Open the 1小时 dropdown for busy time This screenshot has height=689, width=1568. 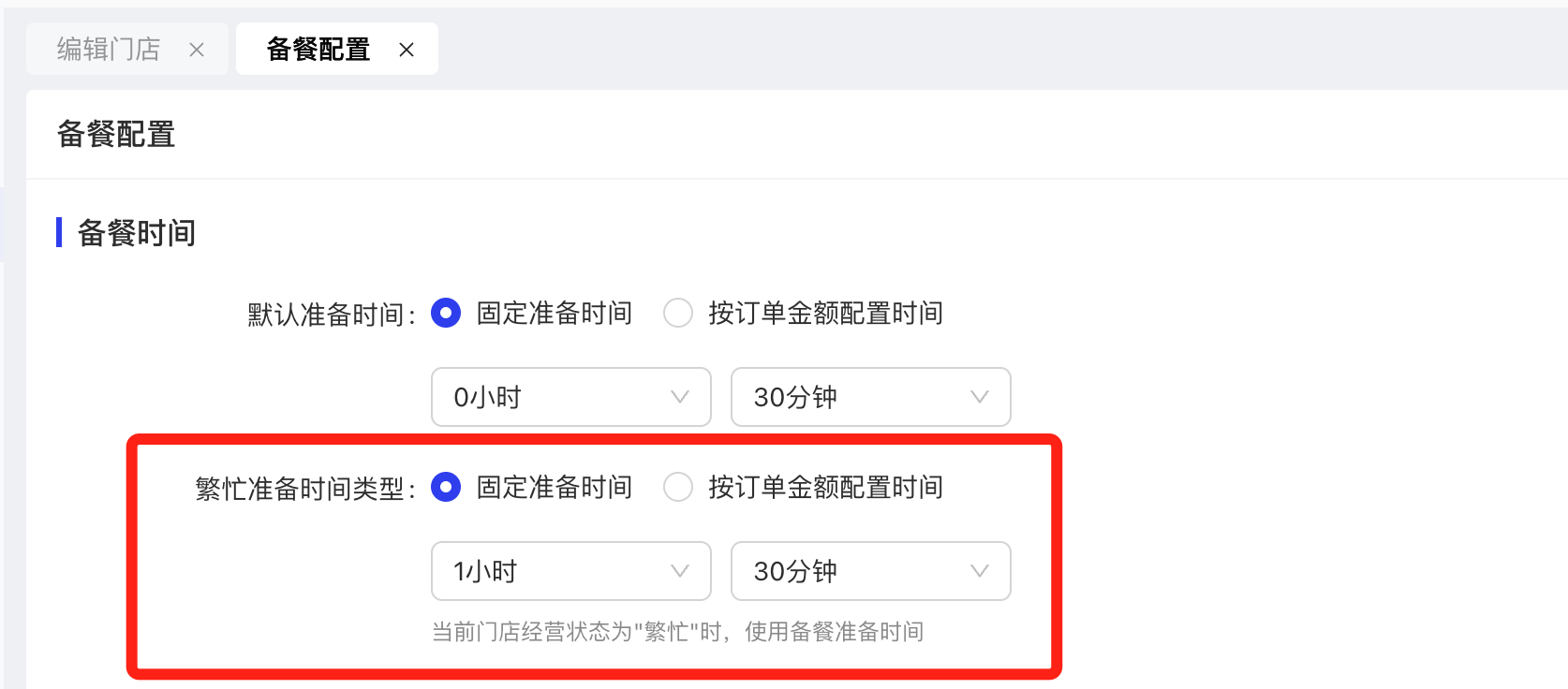coord(571,571)
